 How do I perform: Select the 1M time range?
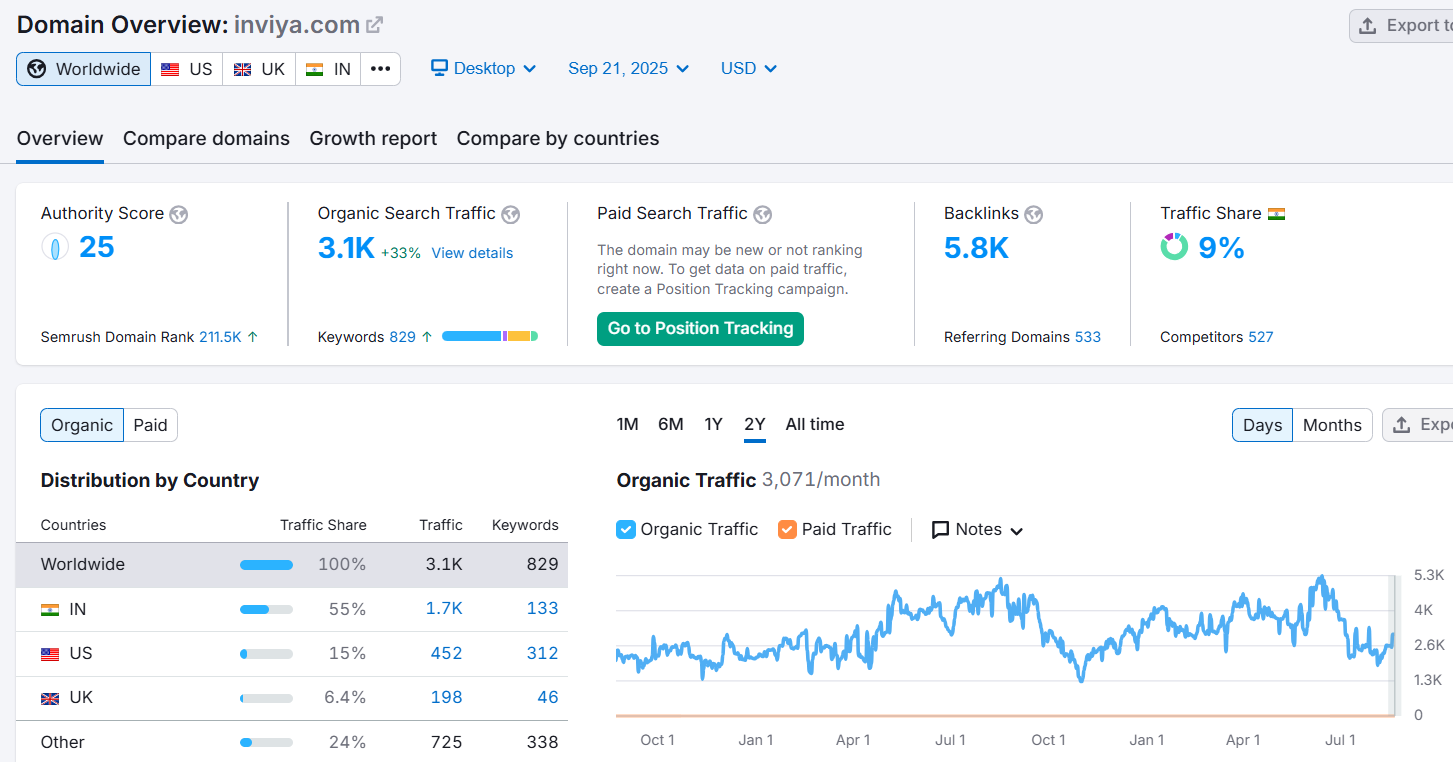pyautogui.click(x=627, y=425)
